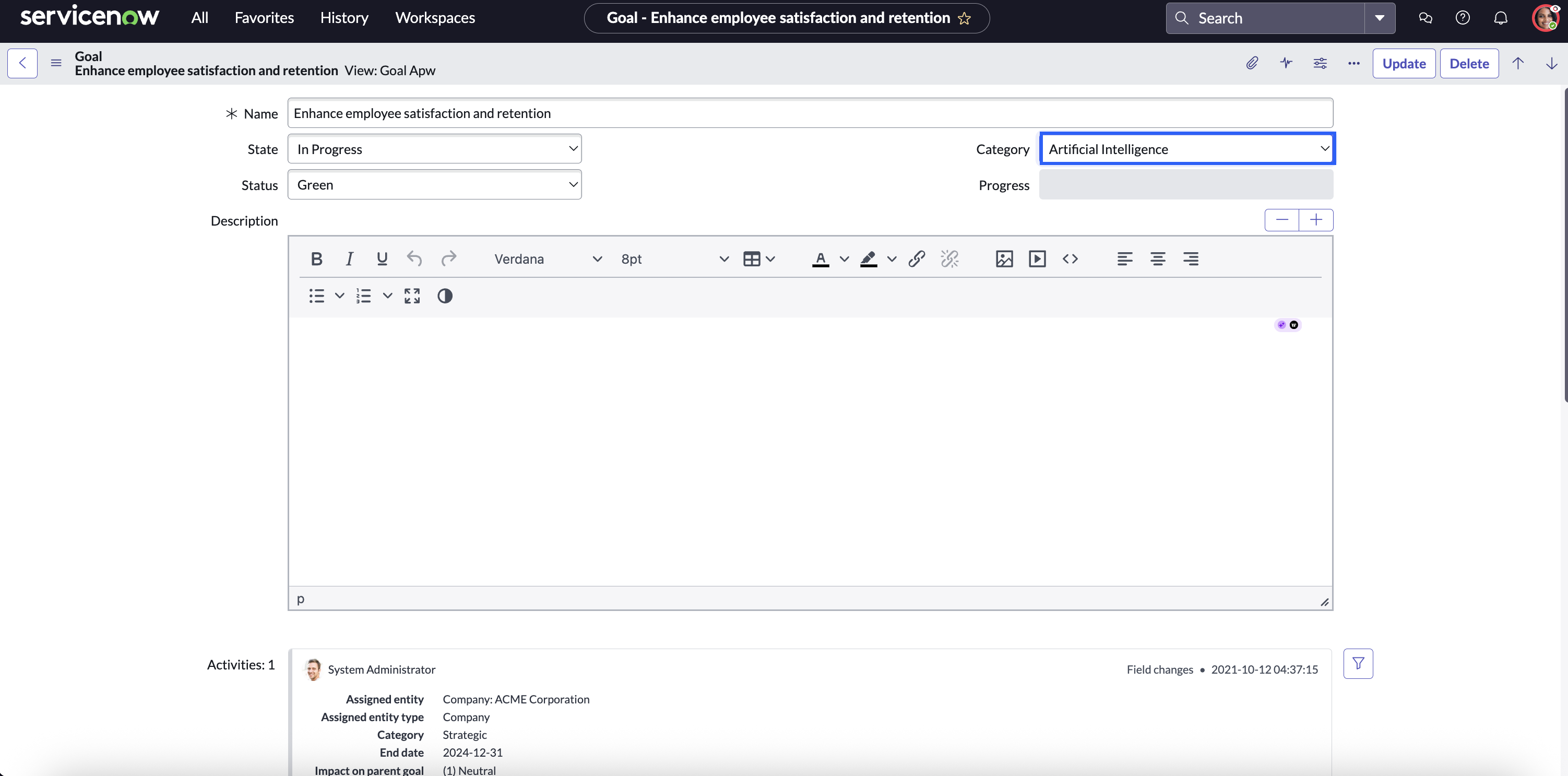Open the notifications bell icon

click(1501, 18)
